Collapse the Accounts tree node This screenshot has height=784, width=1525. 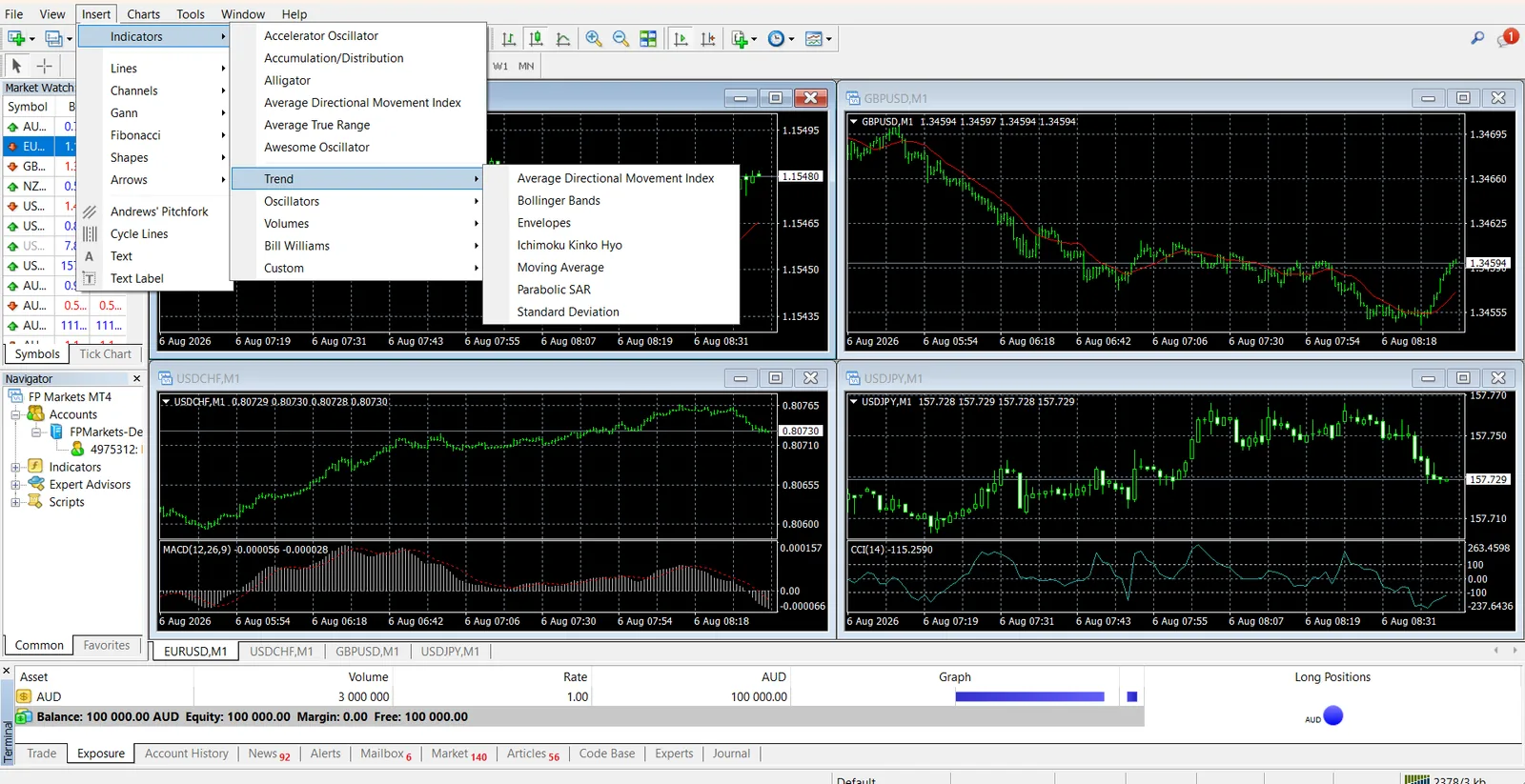[x=15, y=414]
